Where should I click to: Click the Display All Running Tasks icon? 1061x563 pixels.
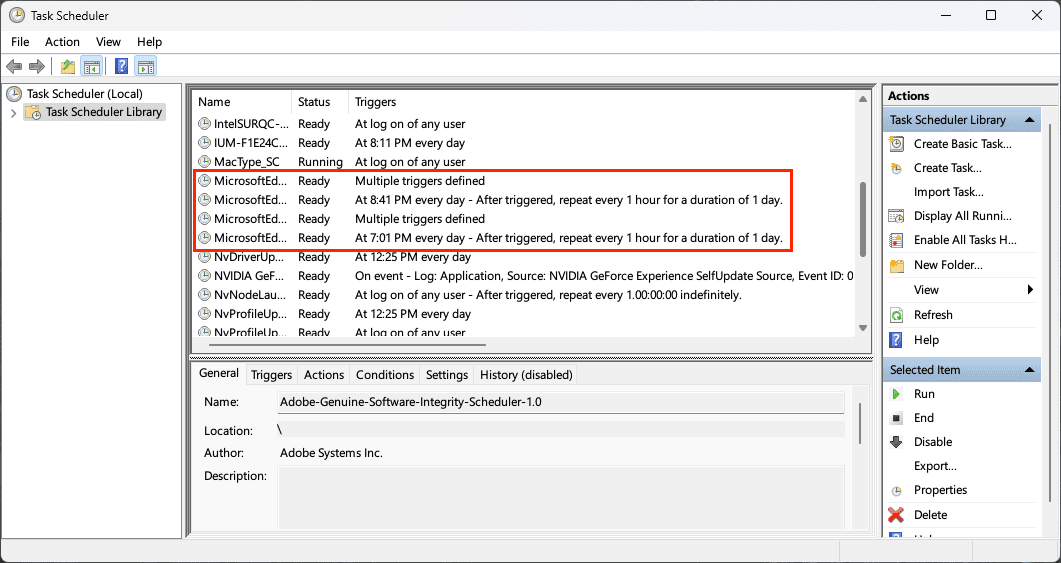(x=896, y=216)
